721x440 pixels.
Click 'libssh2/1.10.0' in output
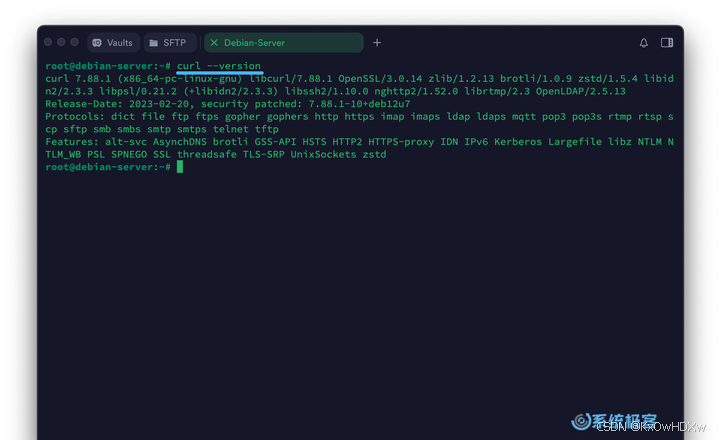click(x=326, y=91)
